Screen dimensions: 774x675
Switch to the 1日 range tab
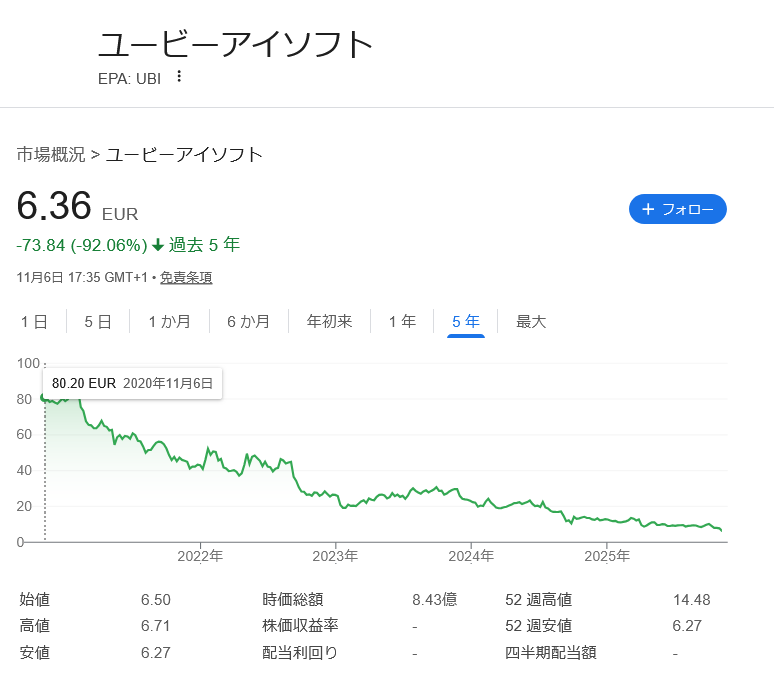click(x=34, y=322)
